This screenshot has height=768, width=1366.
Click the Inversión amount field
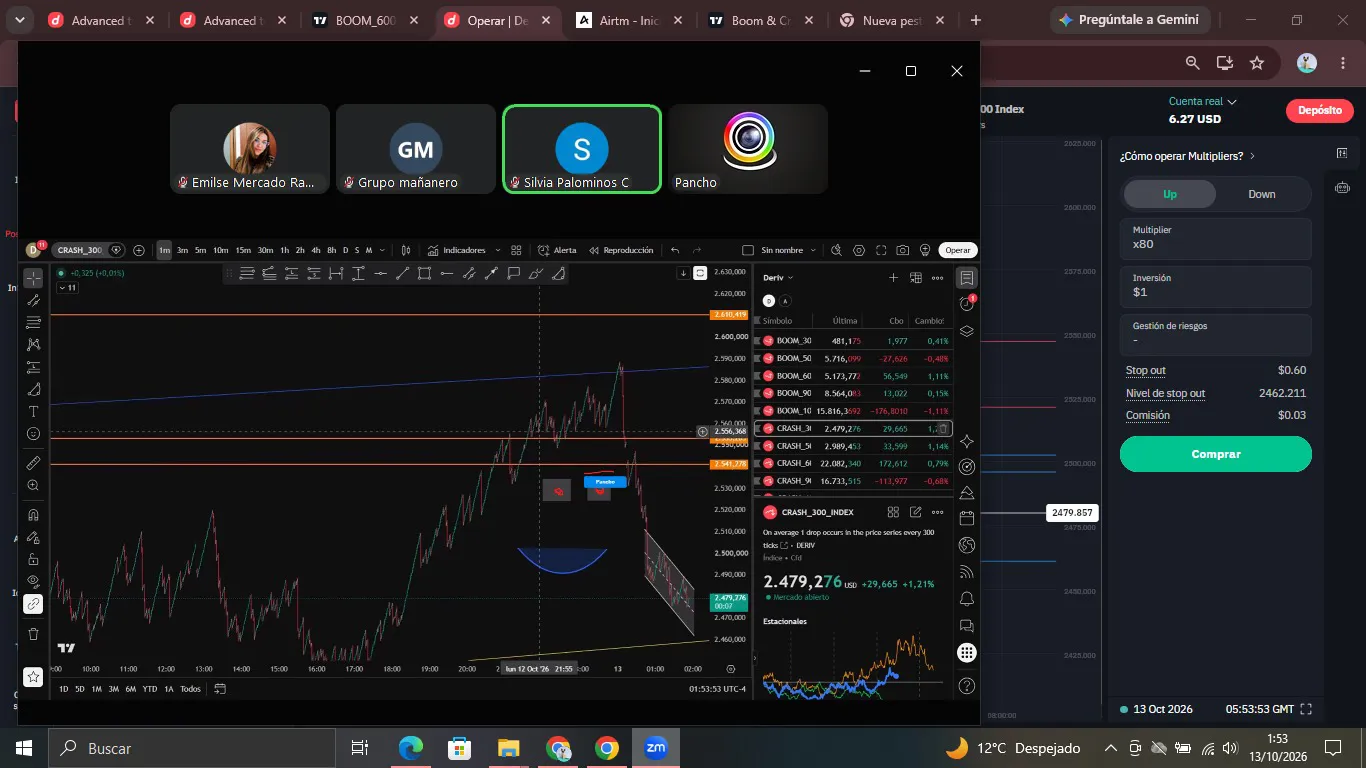1215,286
